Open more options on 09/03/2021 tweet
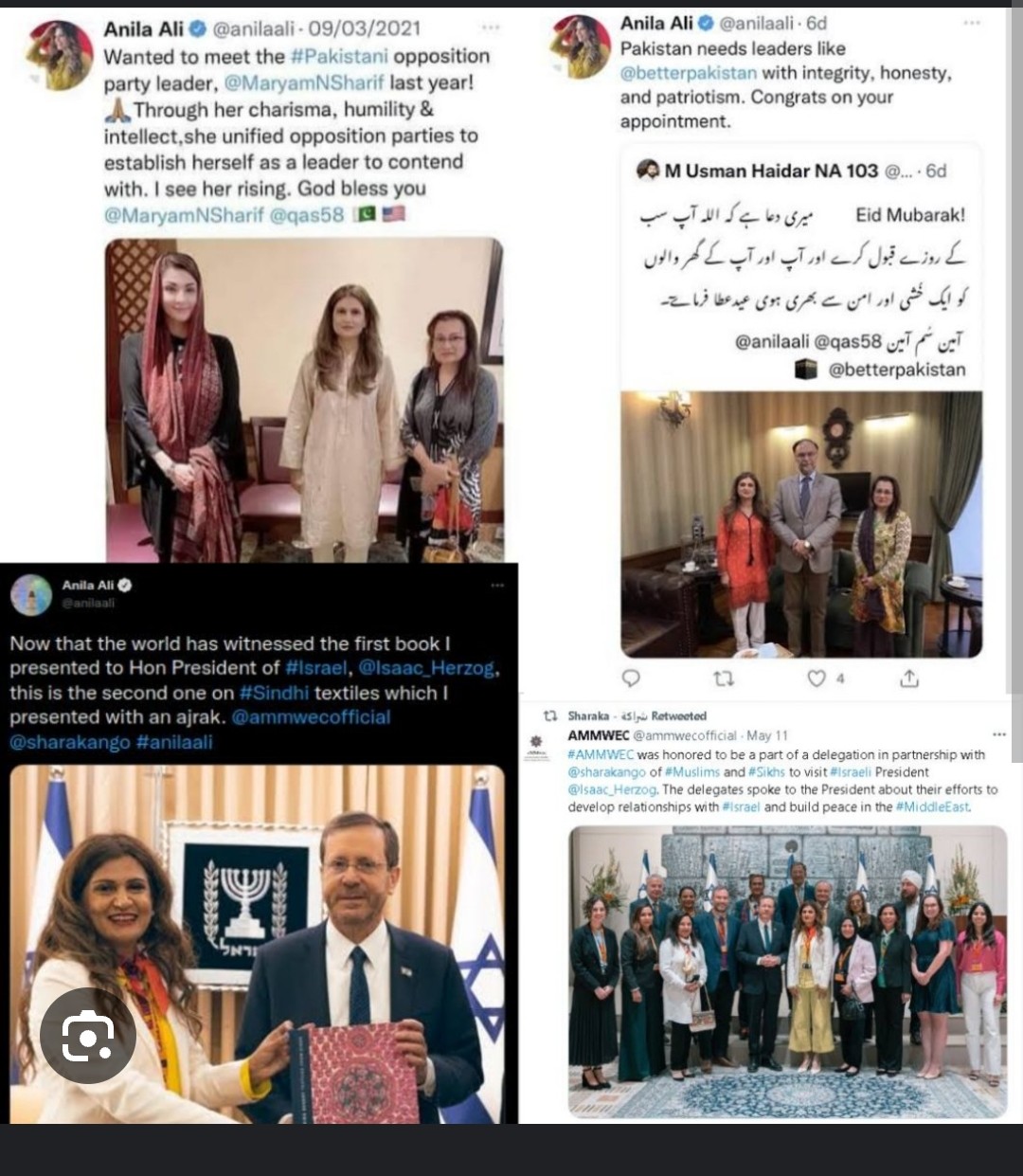This screenshot has height=1176, width=1023. point(491,27)
